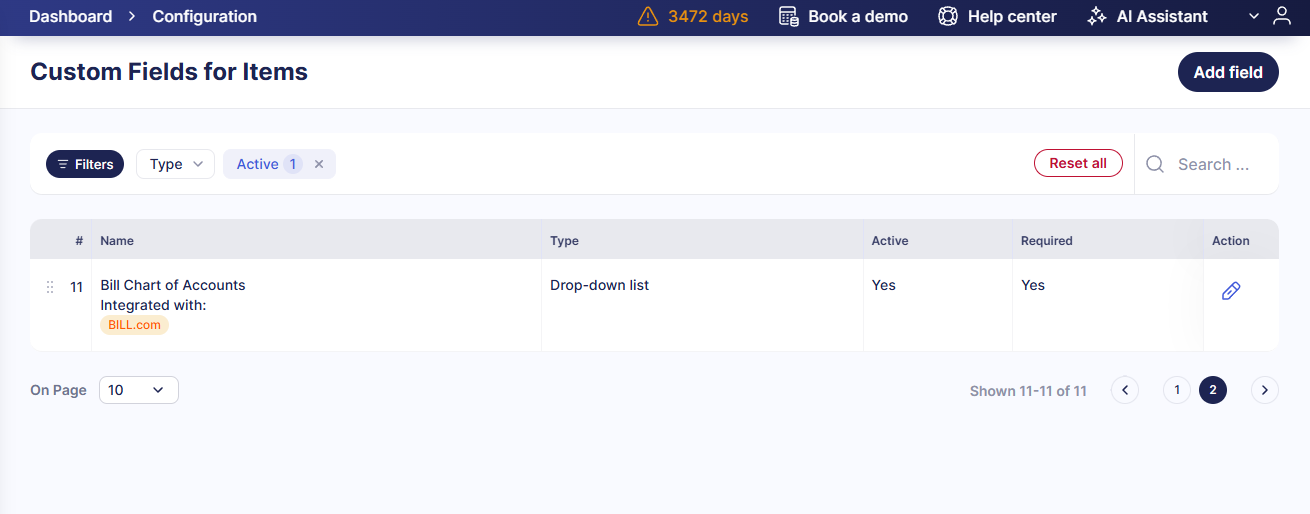Click the Help center lifebuoy icon
This screenshot has height=514, width=1310.
[948, 16]
